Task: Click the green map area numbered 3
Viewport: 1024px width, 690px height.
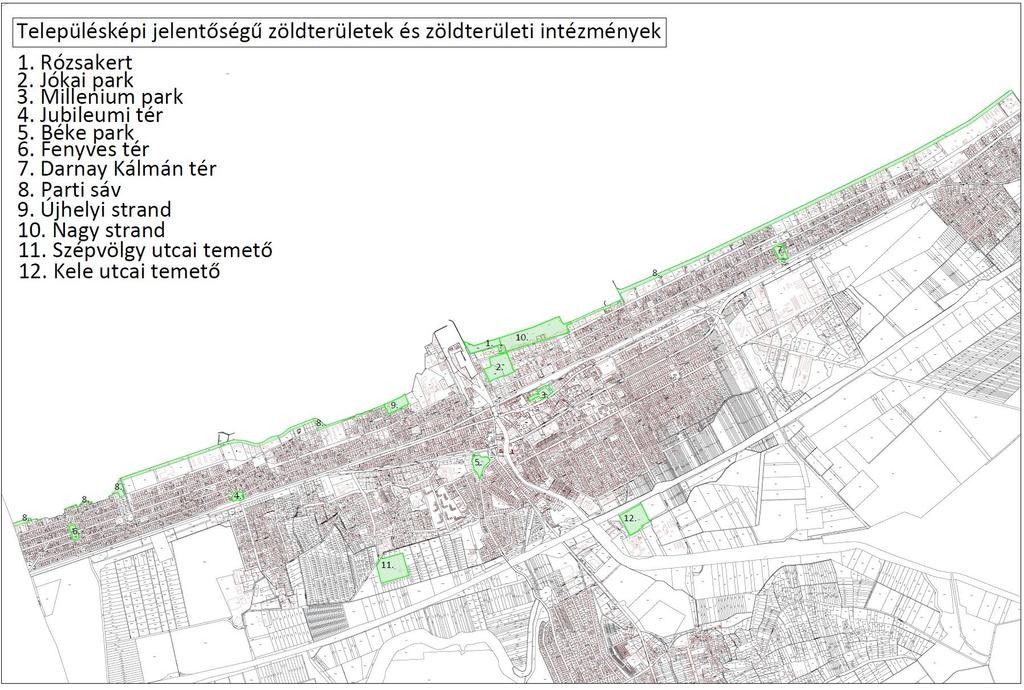Action: pos(541,394)
